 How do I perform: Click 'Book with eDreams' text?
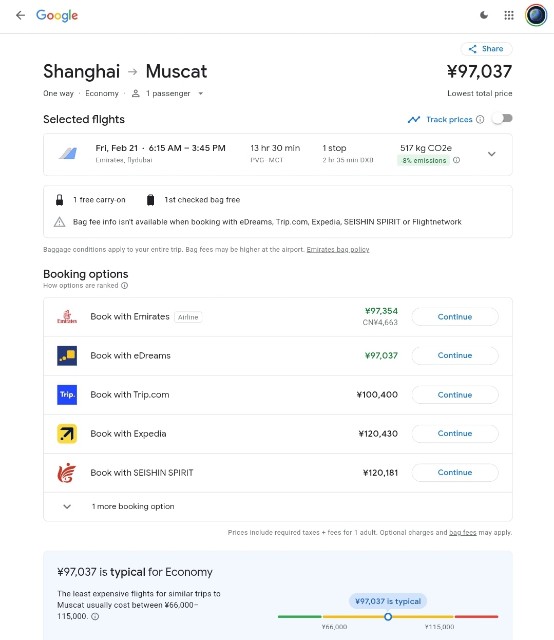point(131,356)
